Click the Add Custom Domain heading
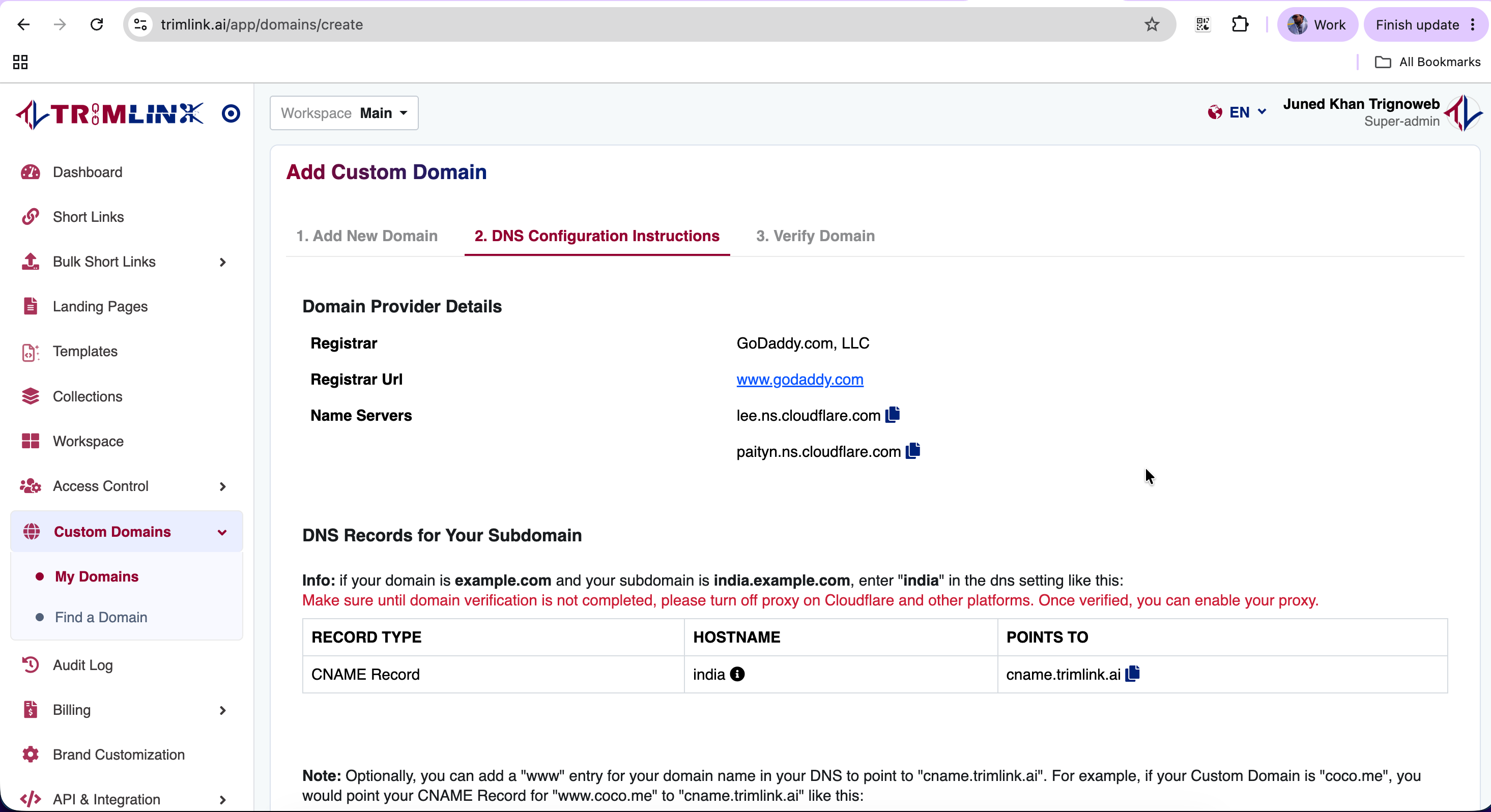Image resolution: width=1491 pixels, height=812 pixels. click(386, 172)
